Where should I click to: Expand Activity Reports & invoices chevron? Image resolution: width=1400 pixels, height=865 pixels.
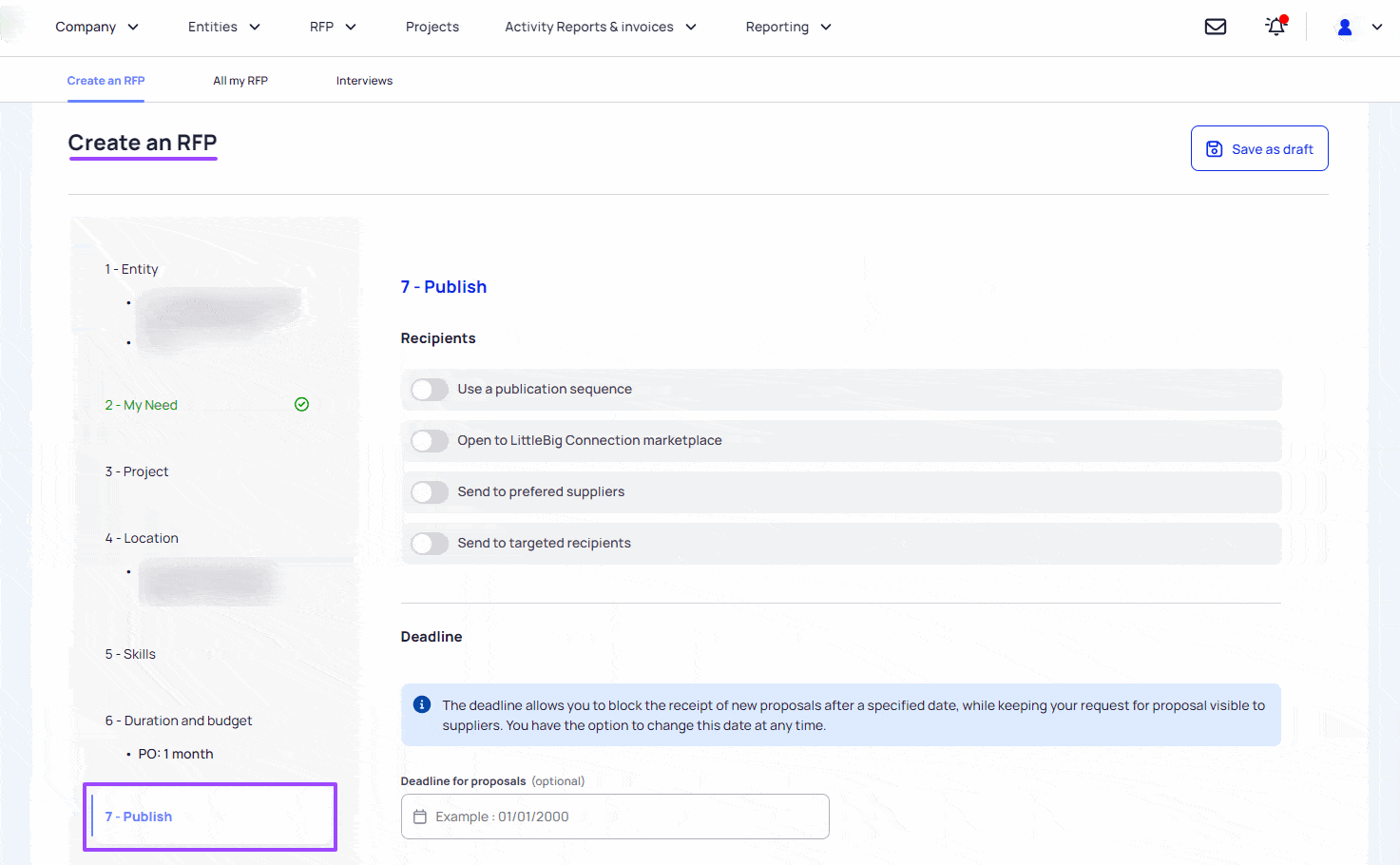coord(691,27)
